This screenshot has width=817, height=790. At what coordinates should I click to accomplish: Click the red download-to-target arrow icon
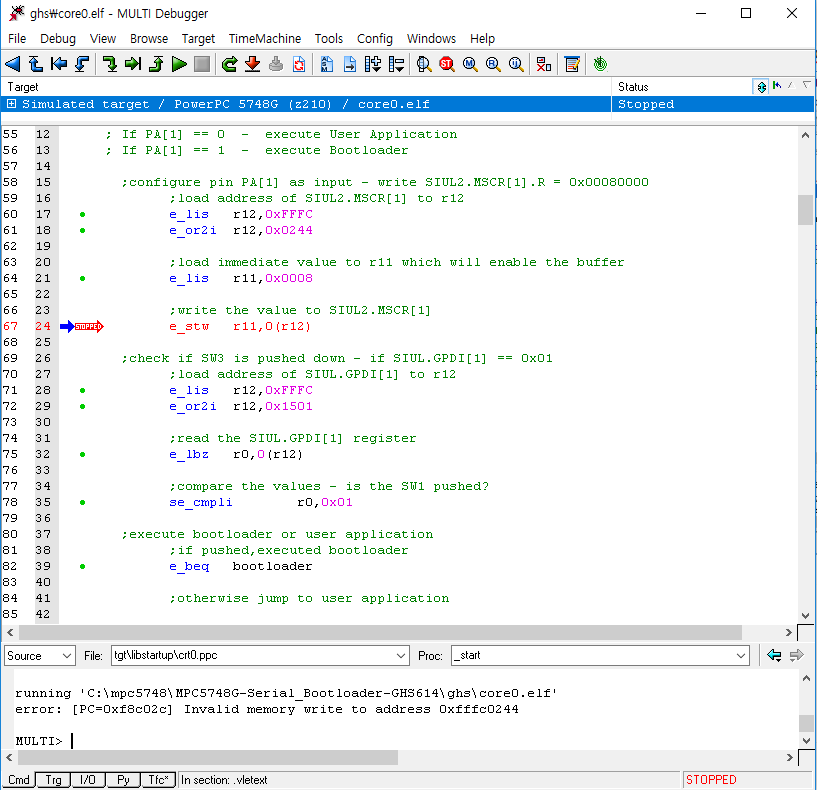(x=252, y=64)
